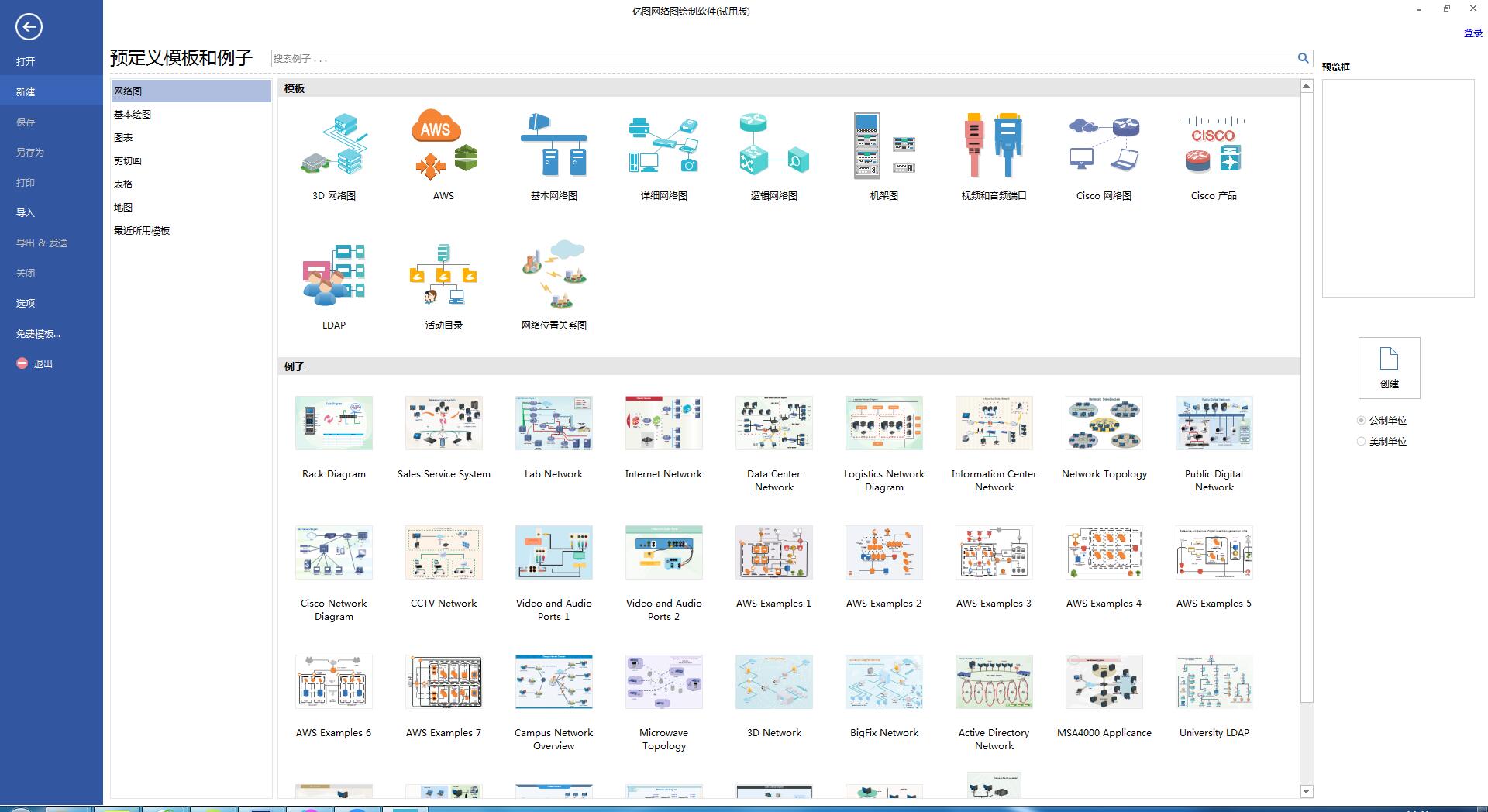Screen dimensions: 1488x812
Task: Click 关闭 in the sidebar
Action: (26, 273)
